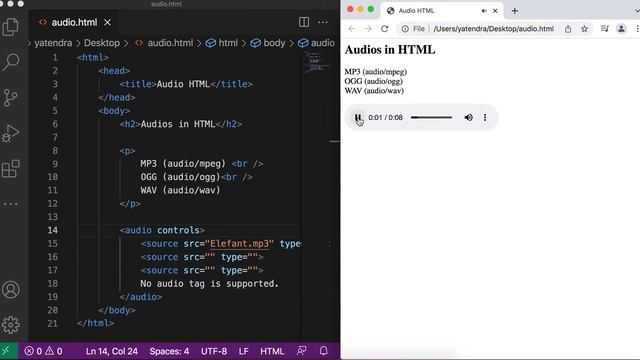Click OGG (audio/ogg) text on page
The width and height of the screenshot is (640, 360).
(373, 81)
